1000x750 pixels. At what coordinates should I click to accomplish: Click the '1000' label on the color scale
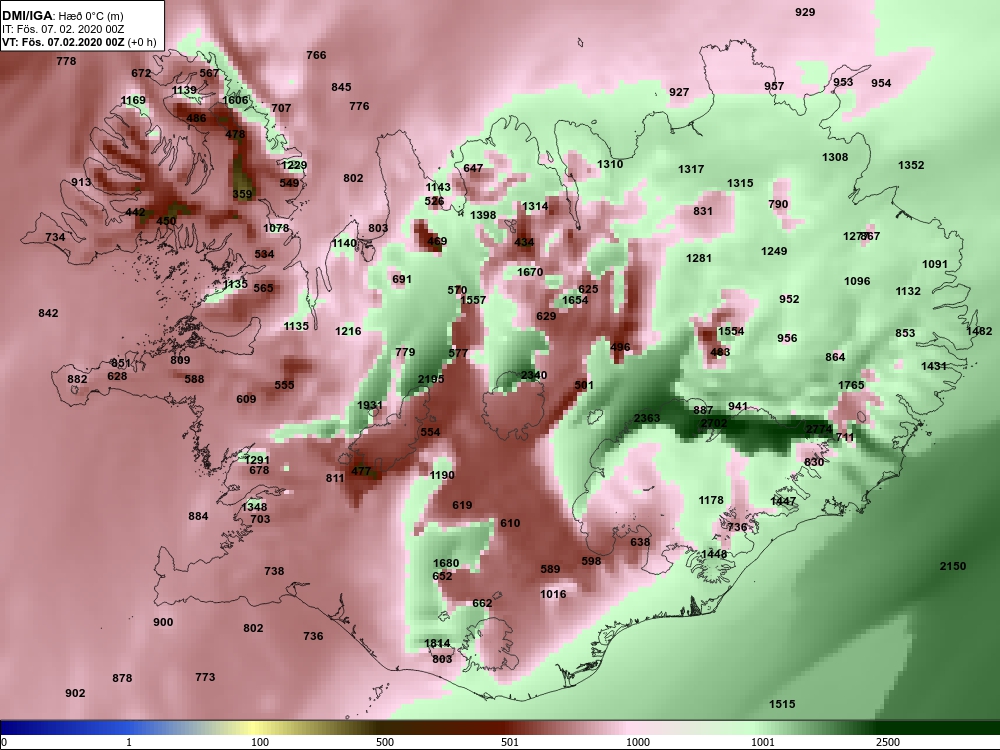coord(638,742)
